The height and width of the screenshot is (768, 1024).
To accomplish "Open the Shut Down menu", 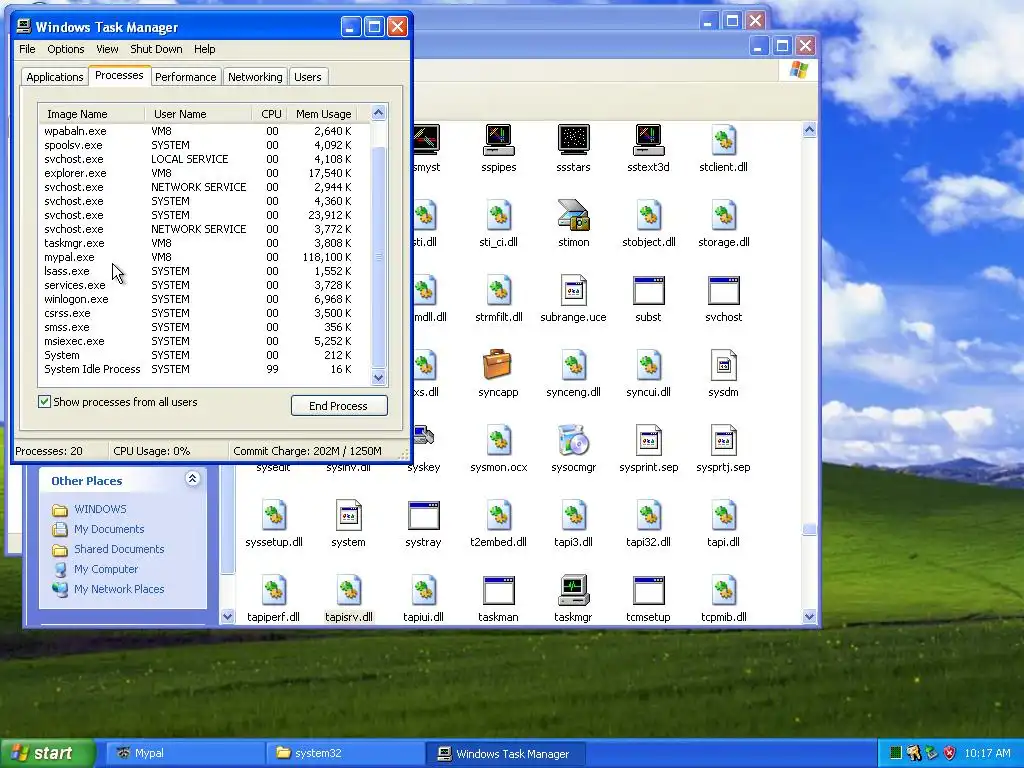I will pos(156,49).
